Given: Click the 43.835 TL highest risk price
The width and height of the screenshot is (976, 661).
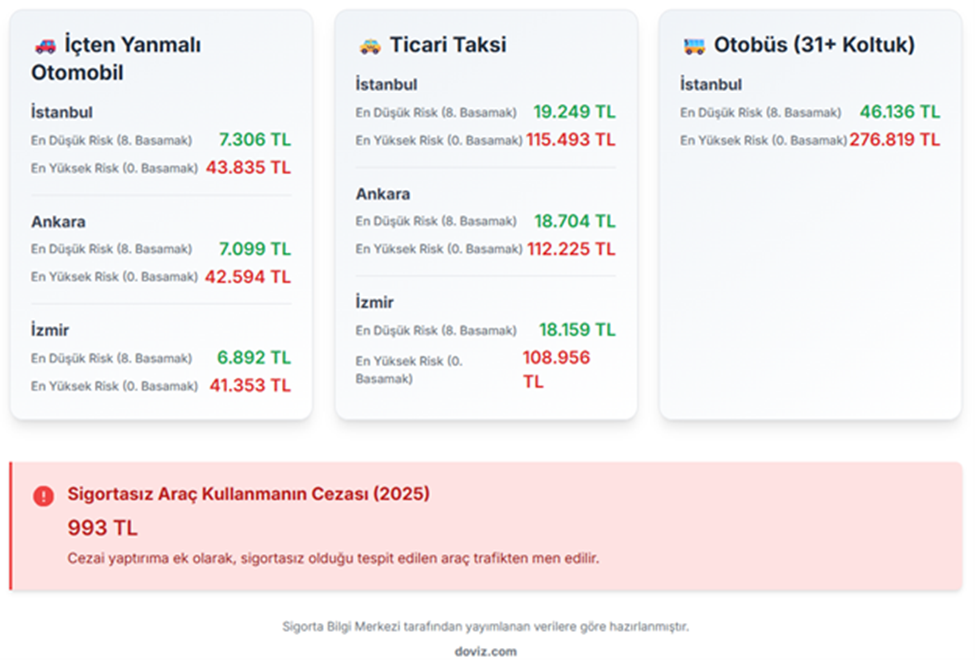Looking at the screenshot, I should [249, 167].
